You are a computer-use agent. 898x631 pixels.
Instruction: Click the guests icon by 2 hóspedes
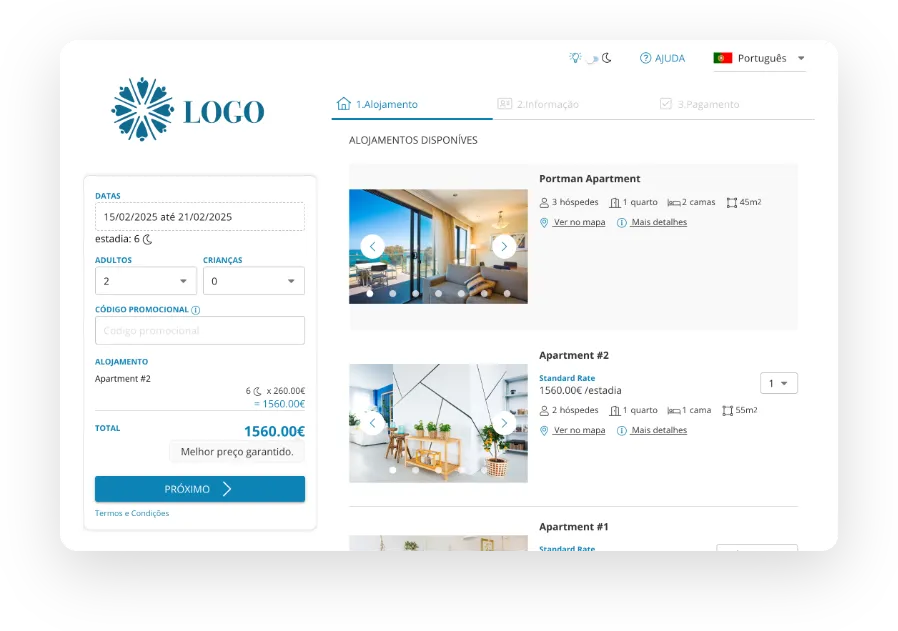pos(544,411)
